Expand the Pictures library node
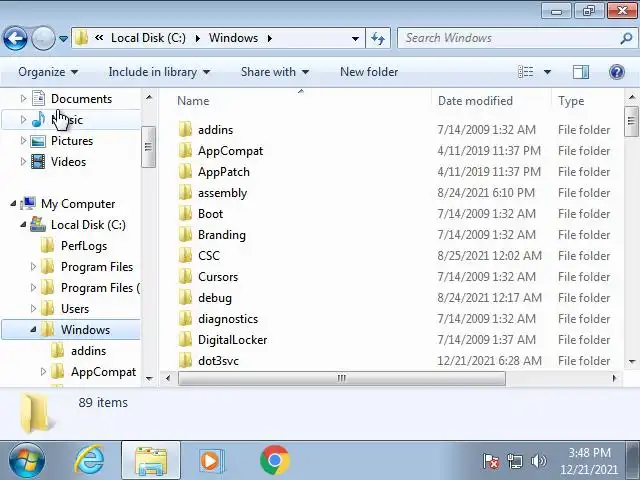Viewport: 640px width, 480px height. (x=23, y=140)
